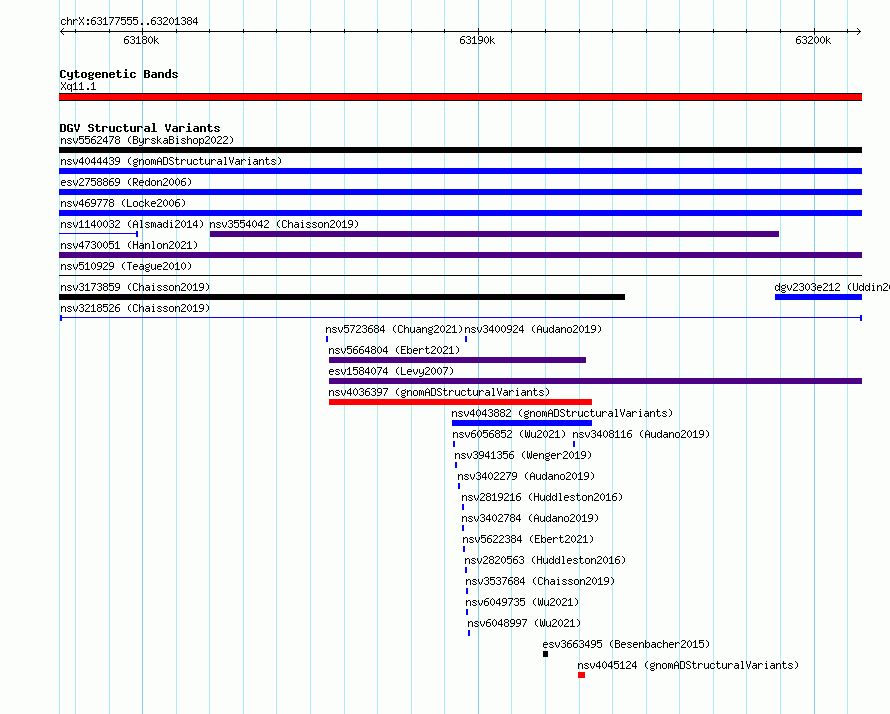Select nsv3408116 (Audano2019) label

641,434
